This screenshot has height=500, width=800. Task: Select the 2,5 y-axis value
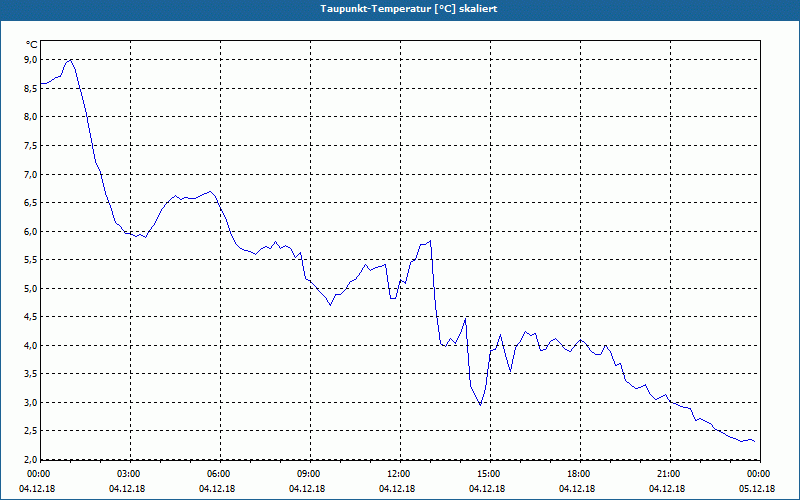tap(31, 431)
